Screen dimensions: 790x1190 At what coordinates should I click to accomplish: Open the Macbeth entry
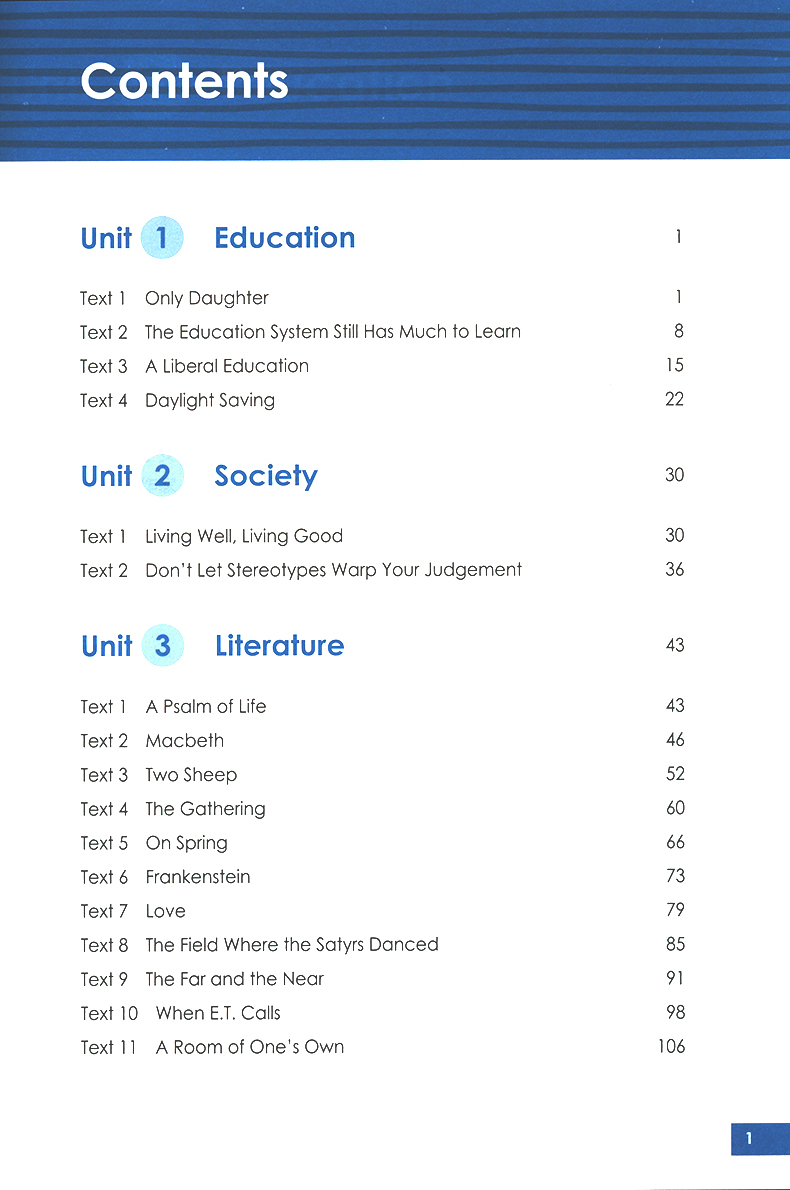(184, 741)
